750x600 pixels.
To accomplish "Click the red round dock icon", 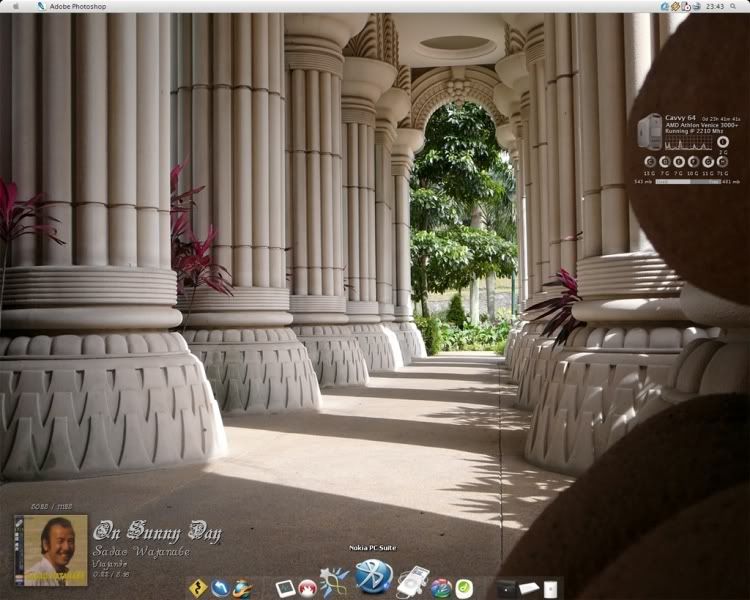I will (307, 588).
